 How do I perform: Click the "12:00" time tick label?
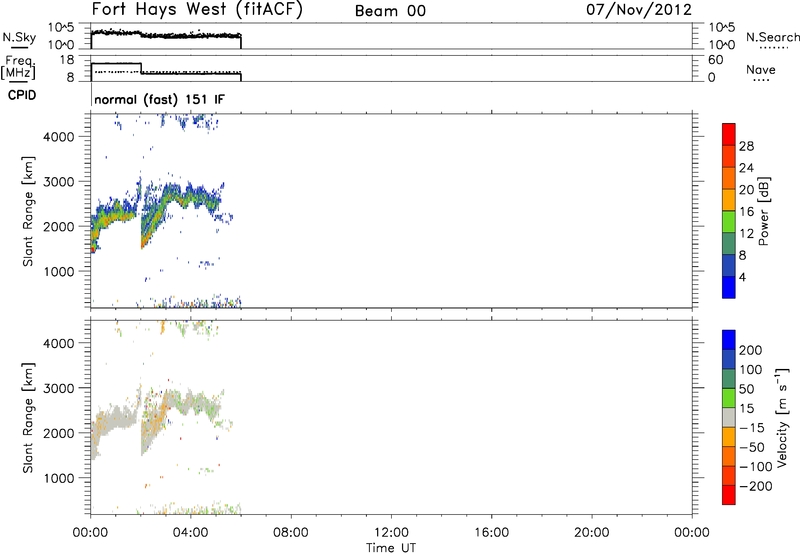(x=391, y=533)
